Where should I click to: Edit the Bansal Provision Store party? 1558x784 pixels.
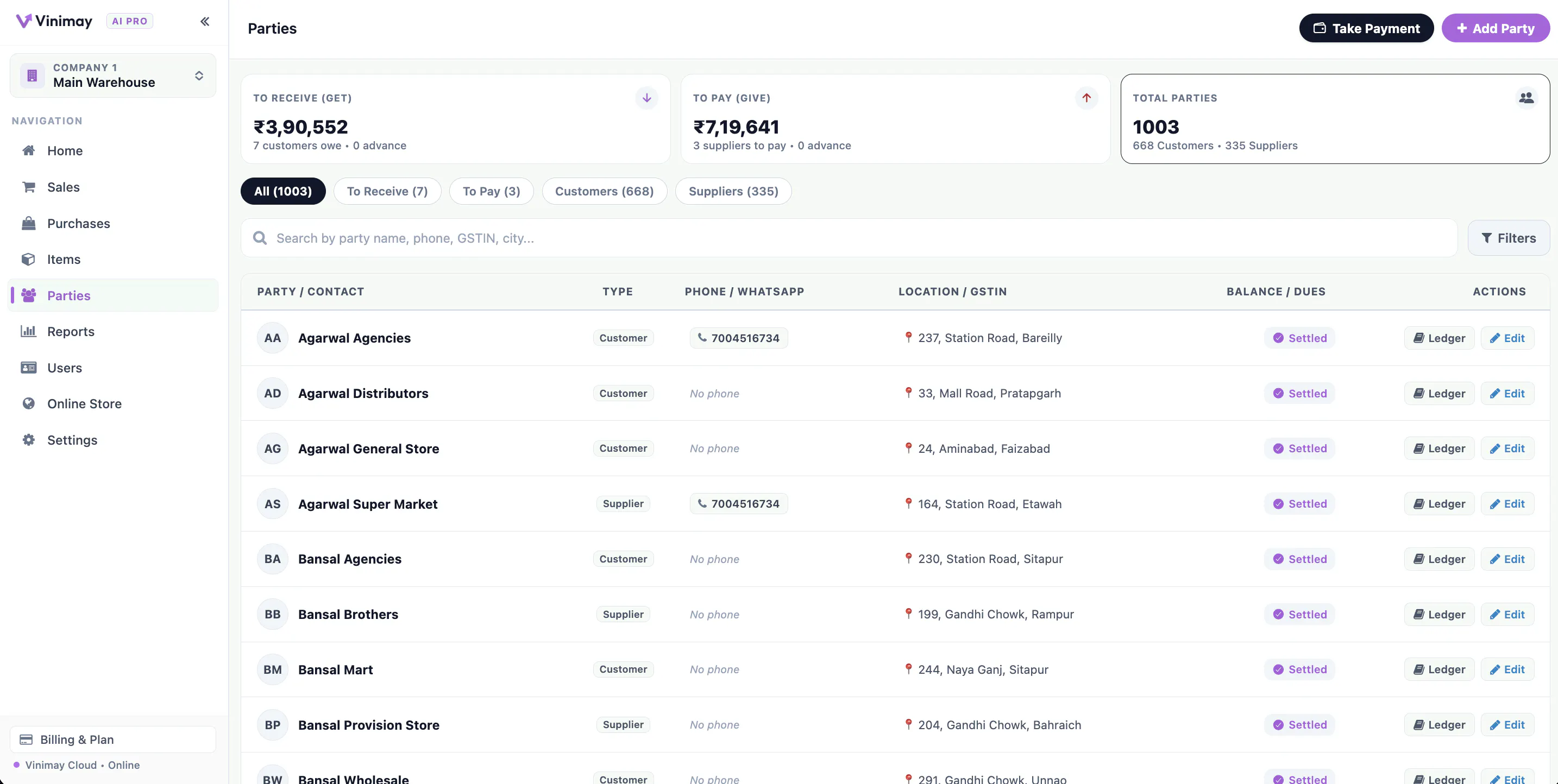[1507, 725]
